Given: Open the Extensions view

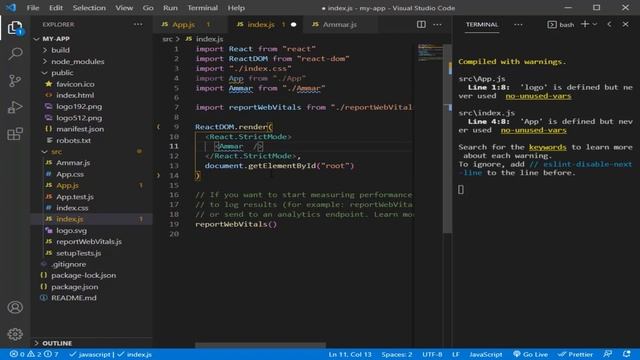Looking at the screenshot, I should [15, 134].
